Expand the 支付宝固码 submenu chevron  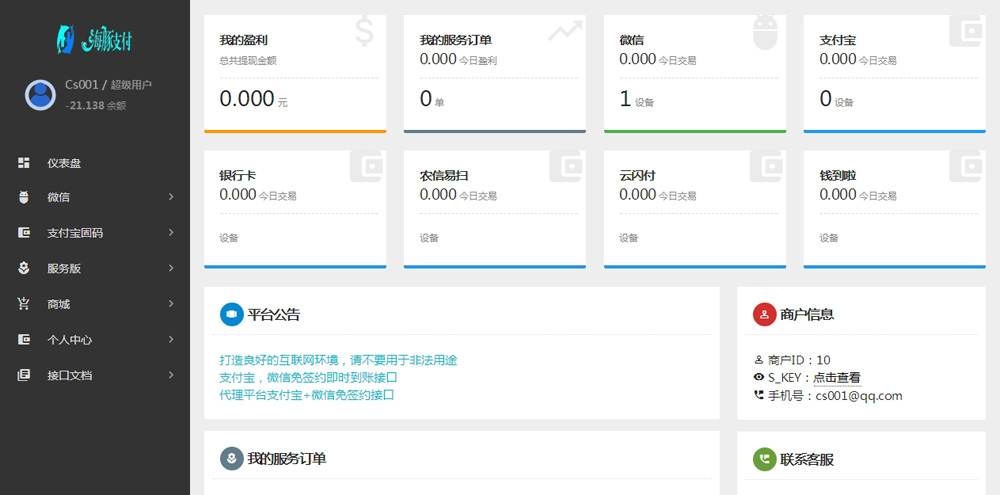click(171, 233)
